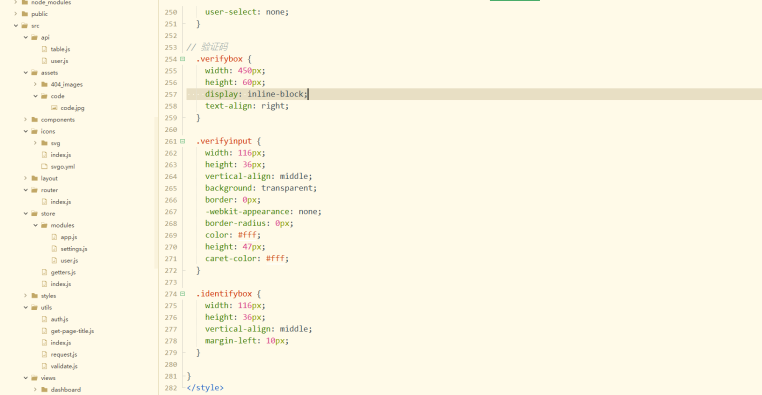Open auth.js in utils

[x=59, y=319]
